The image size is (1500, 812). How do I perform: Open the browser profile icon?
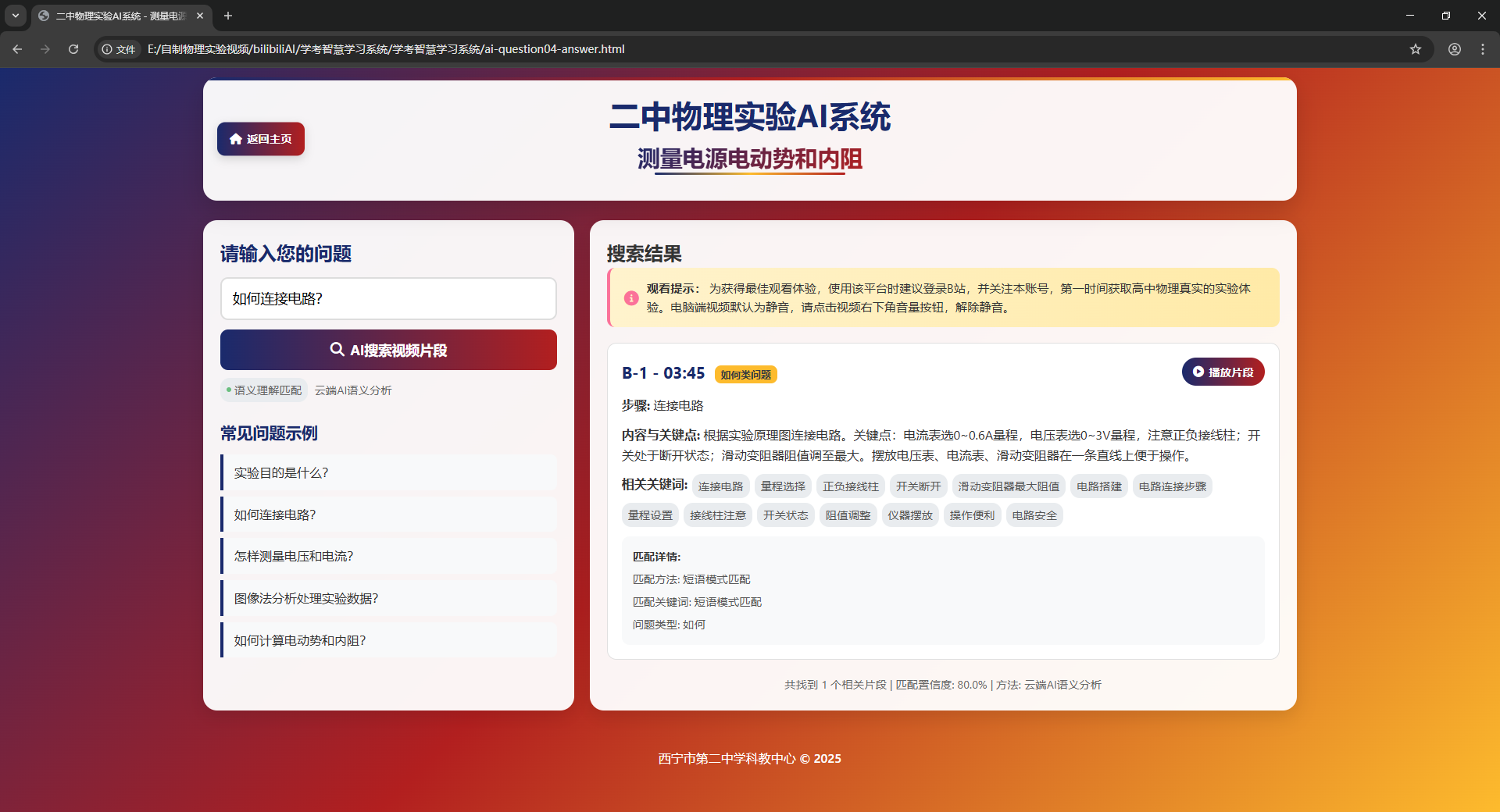1454,49
